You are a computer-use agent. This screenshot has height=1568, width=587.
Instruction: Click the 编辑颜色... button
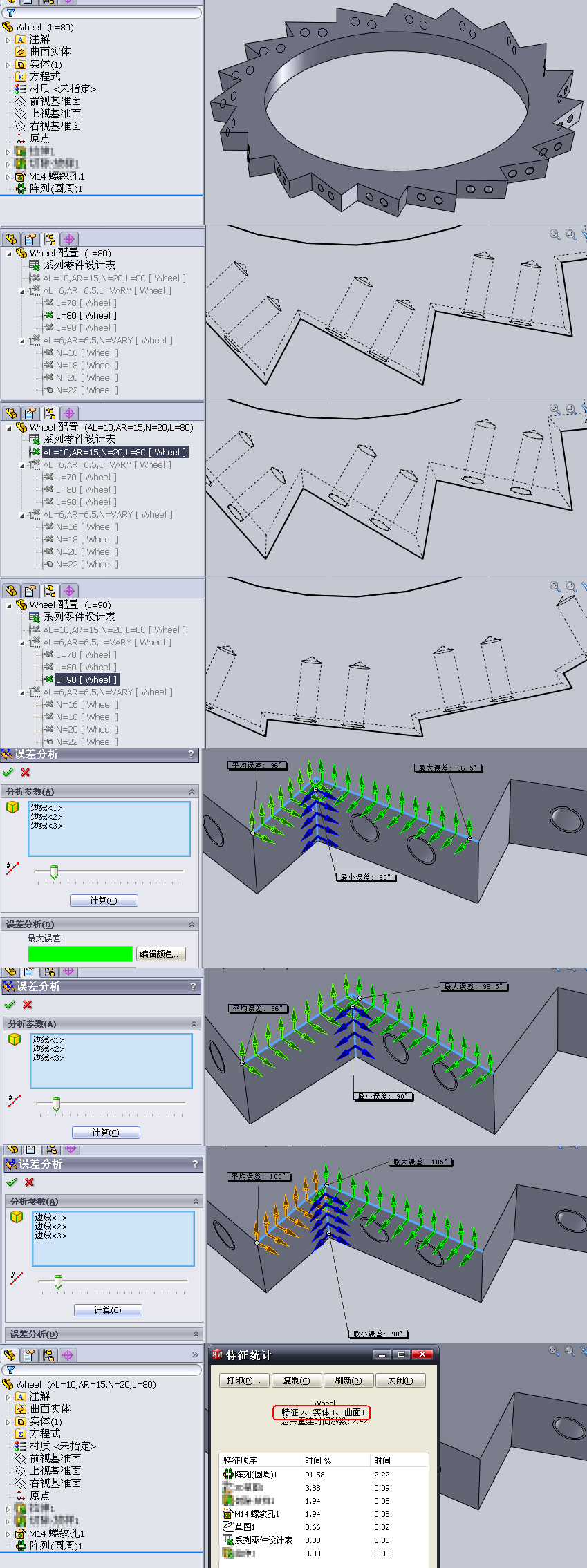click(x=161, y=954)
